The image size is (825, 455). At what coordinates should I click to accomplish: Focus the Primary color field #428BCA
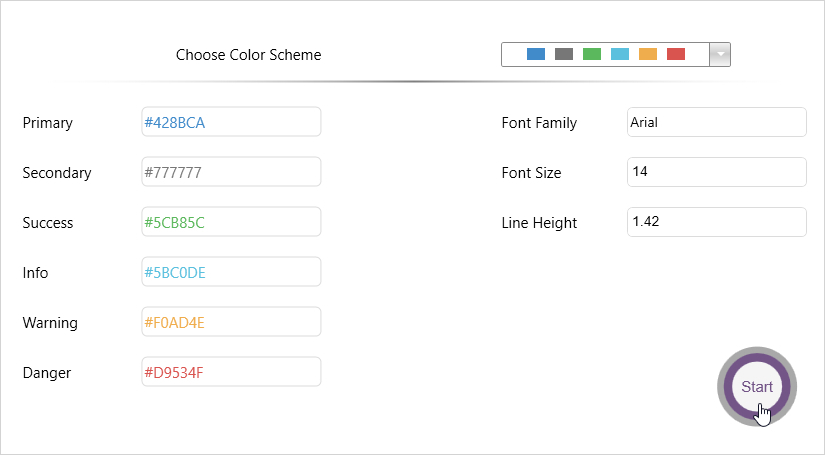(231, 122)
